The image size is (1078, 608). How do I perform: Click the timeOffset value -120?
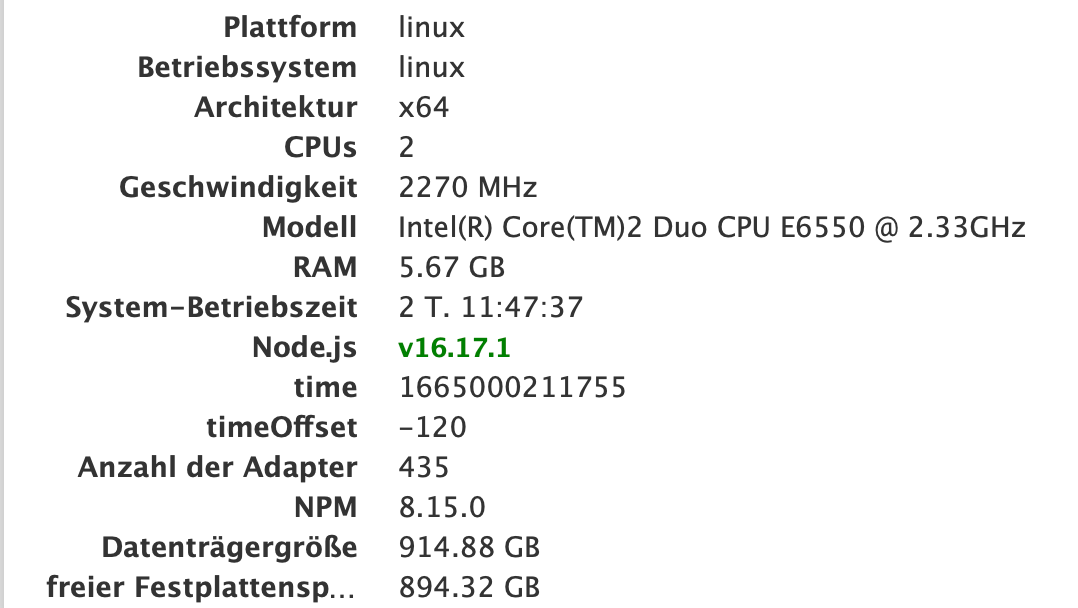(432, 428)
